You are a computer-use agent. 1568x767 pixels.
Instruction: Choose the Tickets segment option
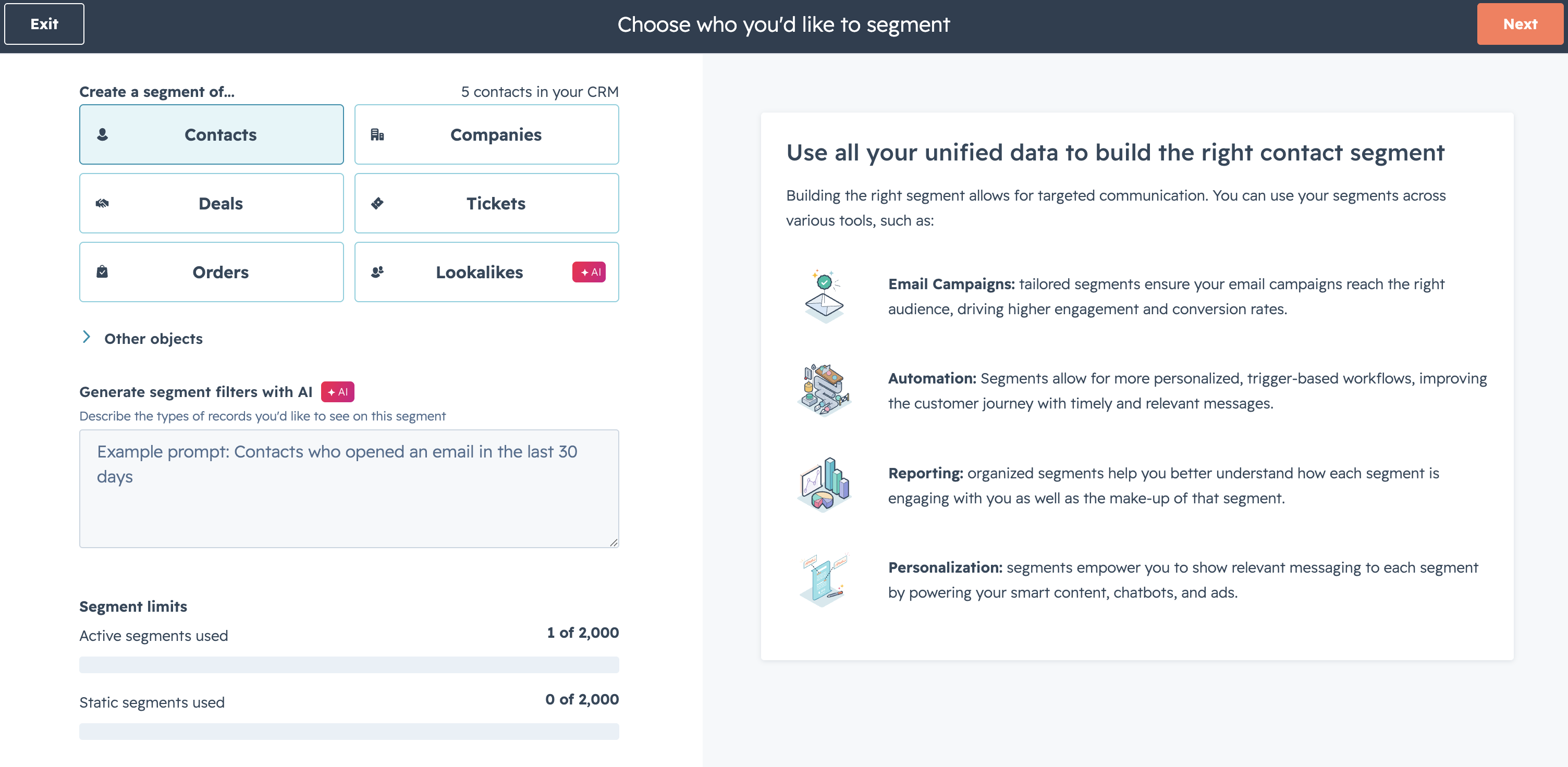[x=486, y=203]
